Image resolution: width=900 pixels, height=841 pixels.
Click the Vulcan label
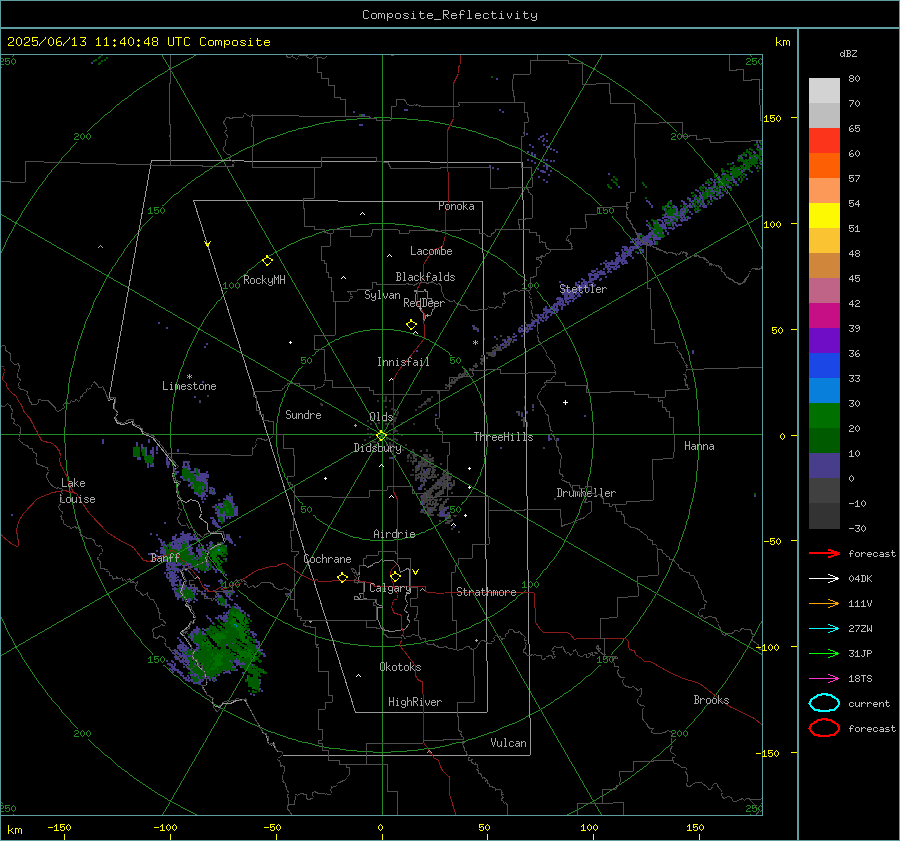(509, 743)
